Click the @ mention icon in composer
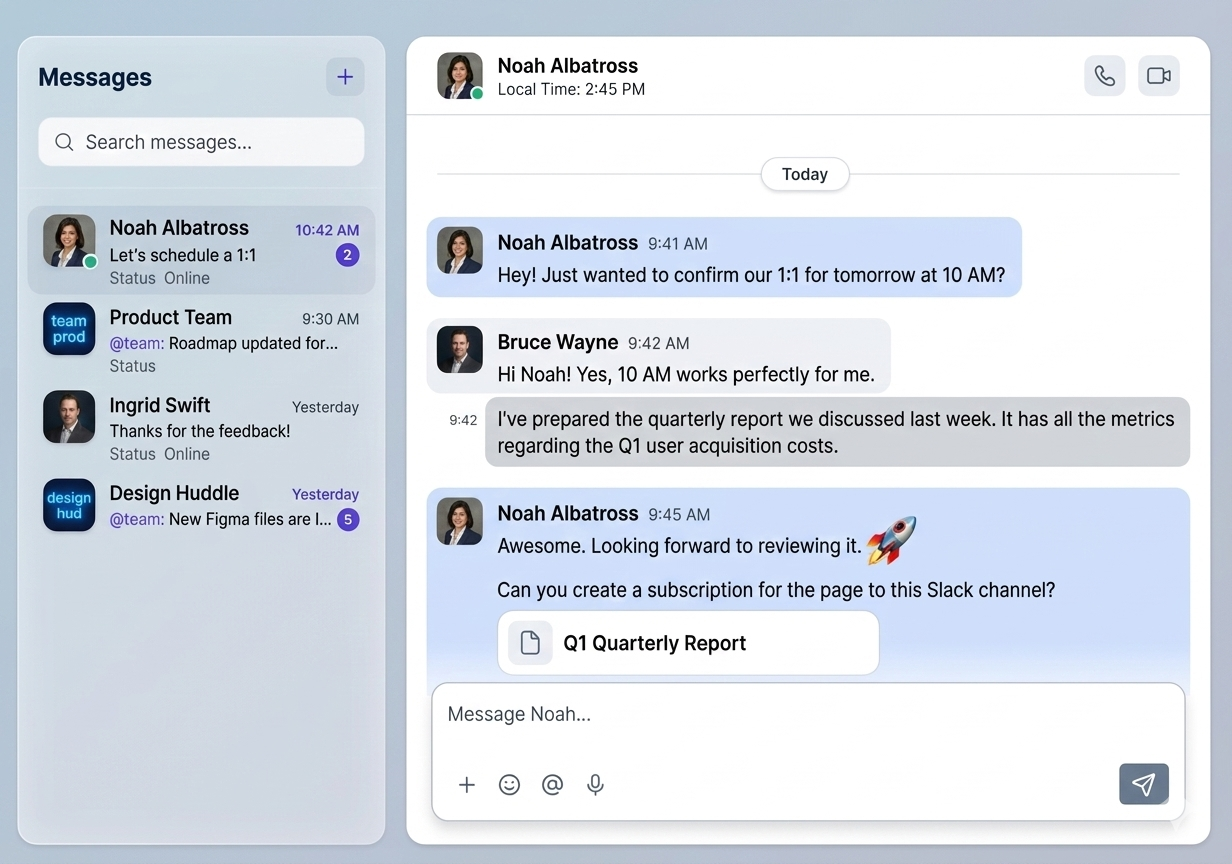 [552, 785]
